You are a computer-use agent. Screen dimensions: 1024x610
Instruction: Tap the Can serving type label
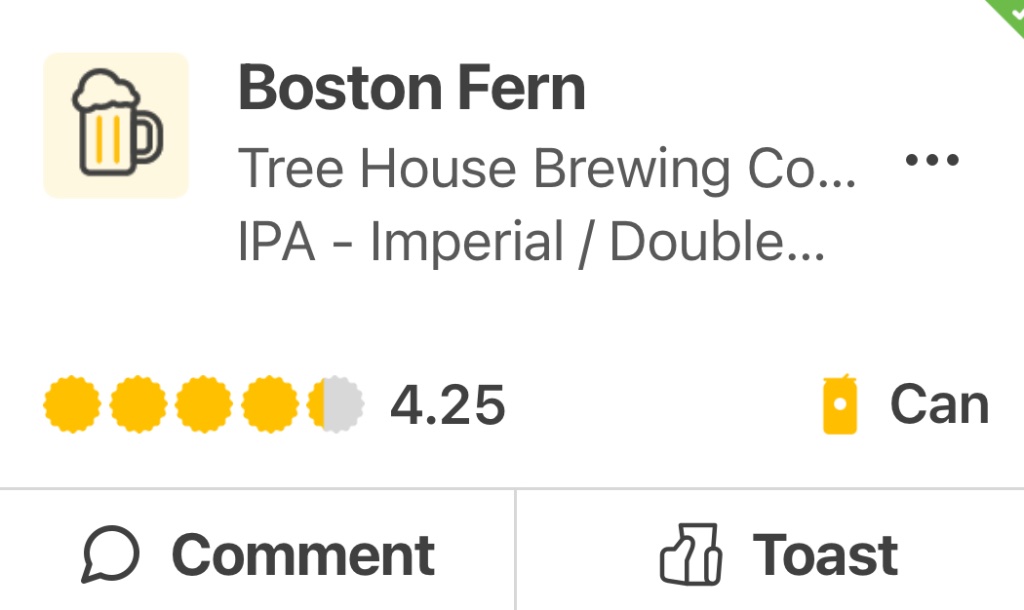939,405
